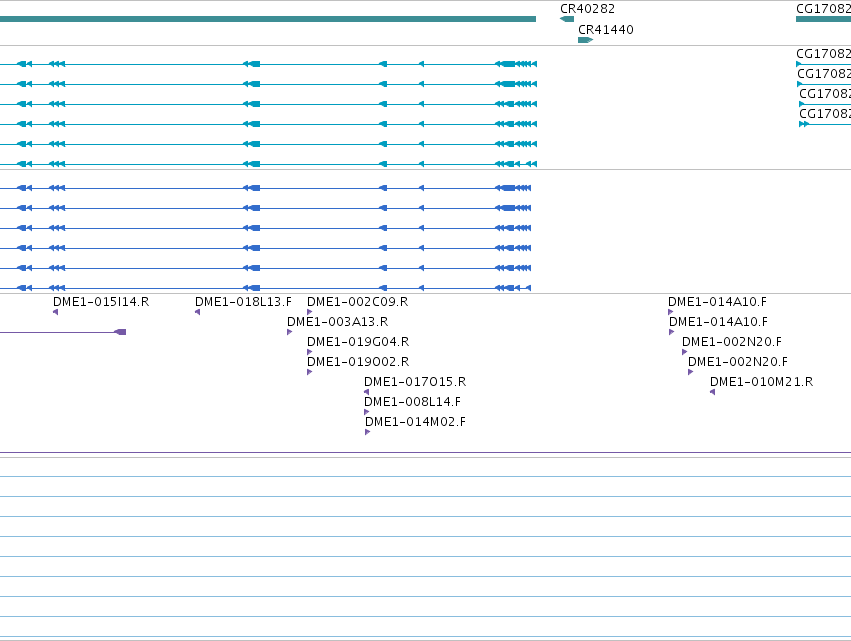Select the DME1-014M02.F feature label
This screenshot has height=641, width=851.
pyautogui.click(x=415, y=422)
